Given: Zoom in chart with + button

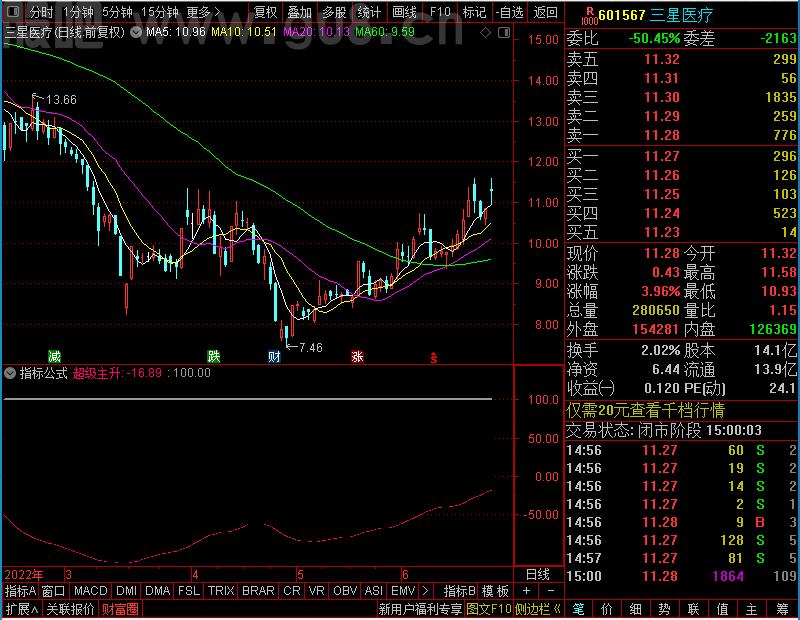Looking at the screenshot, I should click(526, 591).
